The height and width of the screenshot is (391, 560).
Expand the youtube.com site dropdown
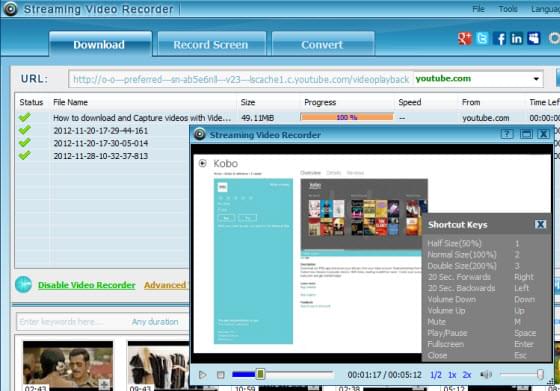[536, 79]
